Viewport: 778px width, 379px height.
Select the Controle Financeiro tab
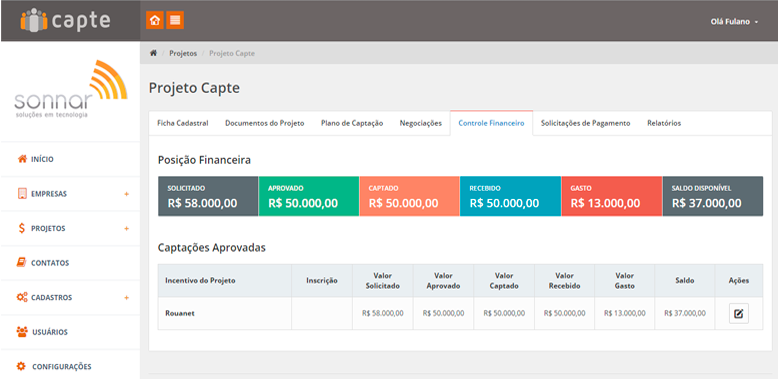tap(491, 123)
